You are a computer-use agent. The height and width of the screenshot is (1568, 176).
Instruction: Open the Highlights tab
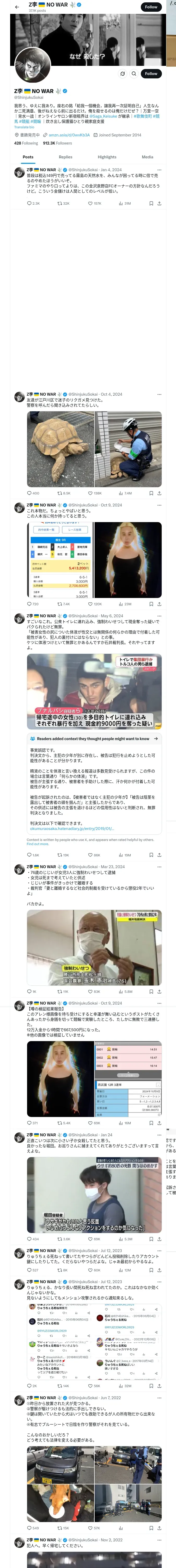[107, 157]
